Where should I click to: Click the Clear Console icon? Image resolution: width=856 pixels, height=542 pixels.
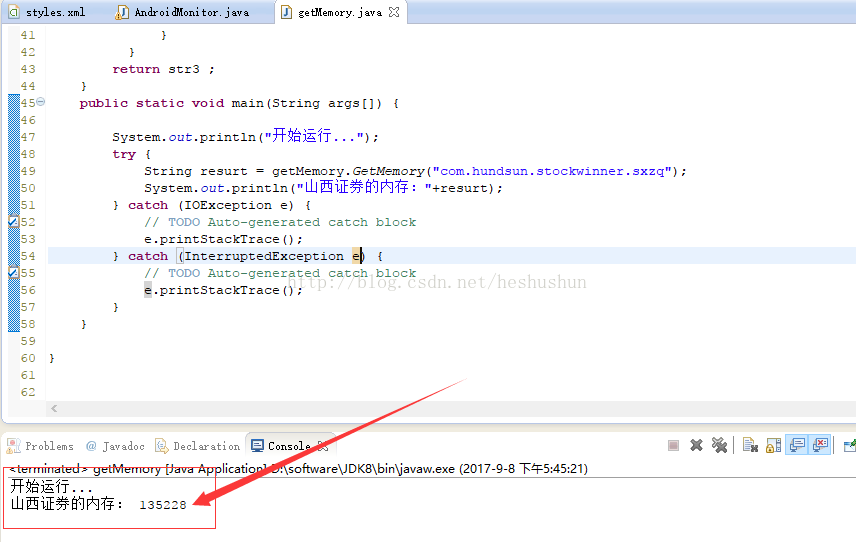tap(749, 446)
